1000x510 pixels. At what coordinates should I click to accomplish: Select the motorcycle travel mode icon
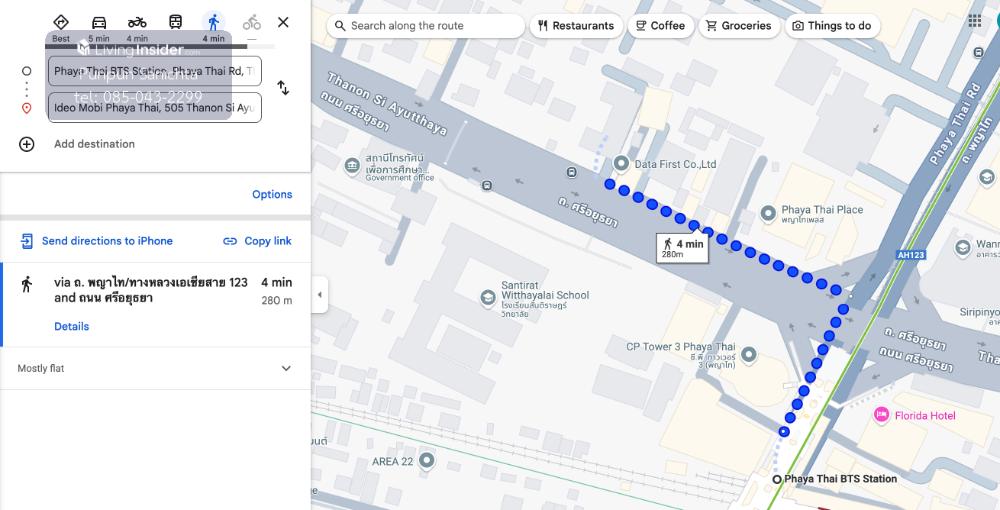[x=137, y=23]
